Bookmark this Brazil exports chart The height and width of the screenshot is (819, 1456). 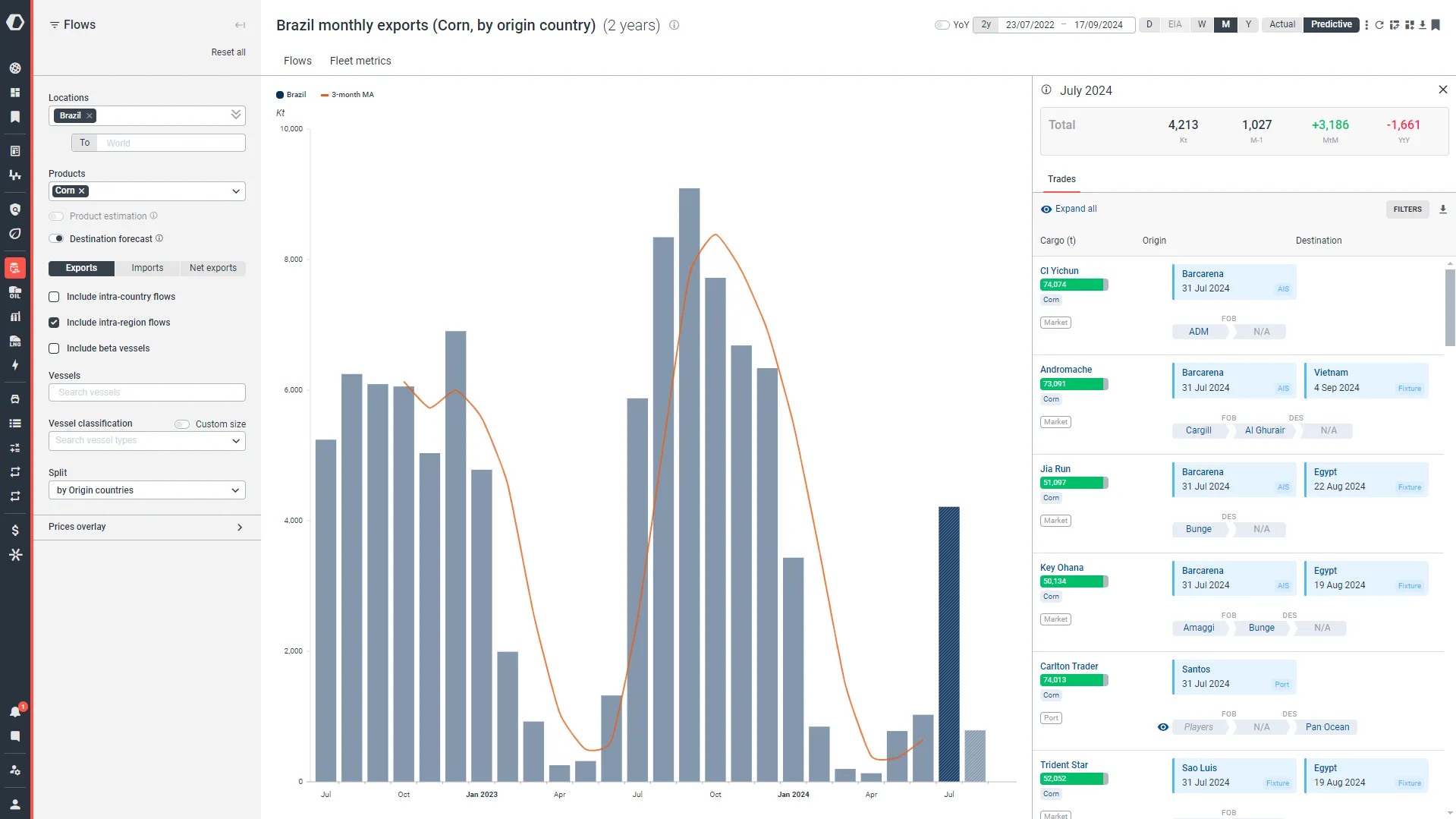(x=1436, y=25)
